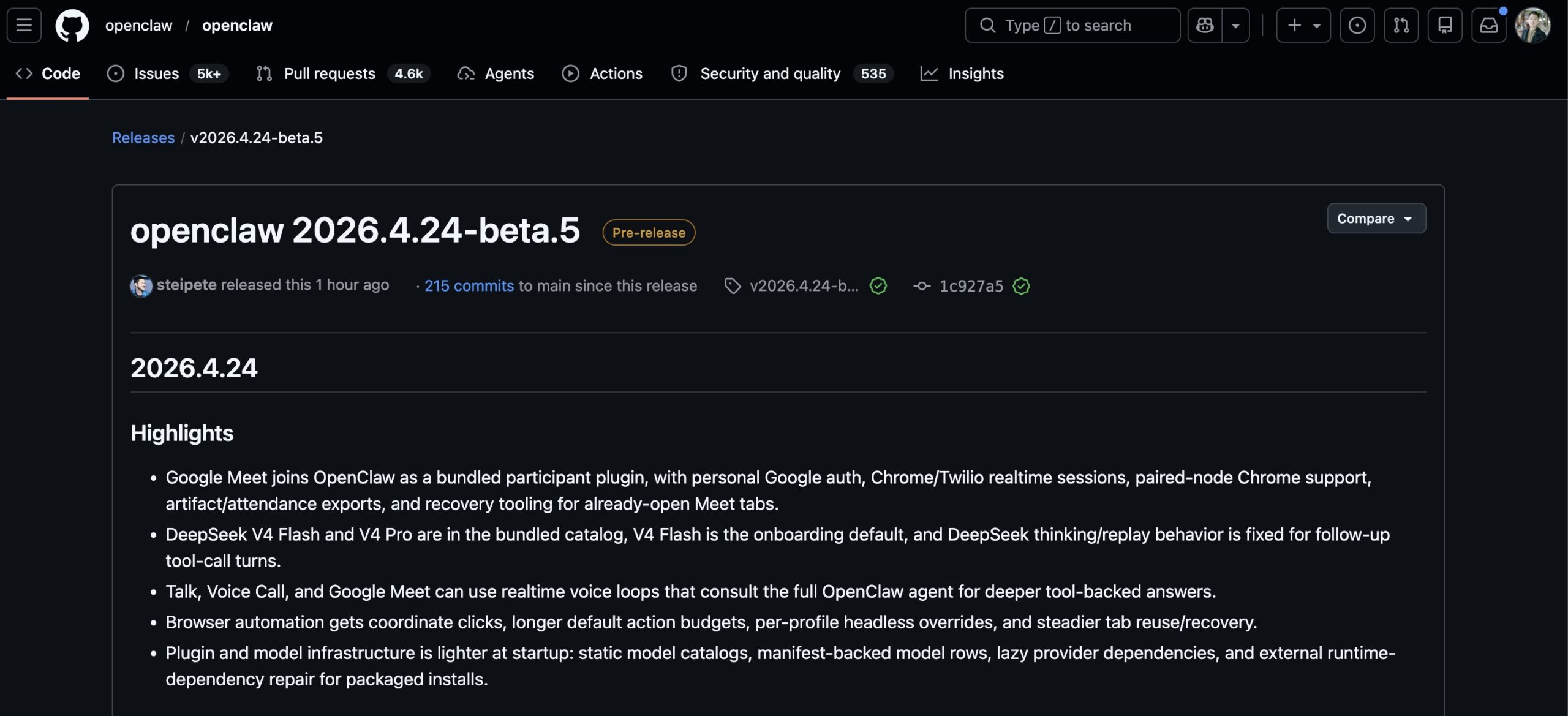
Task: Click the DeepSeek V4 Flash bullet
Action: pyautogui.click(x=778, y=548)
